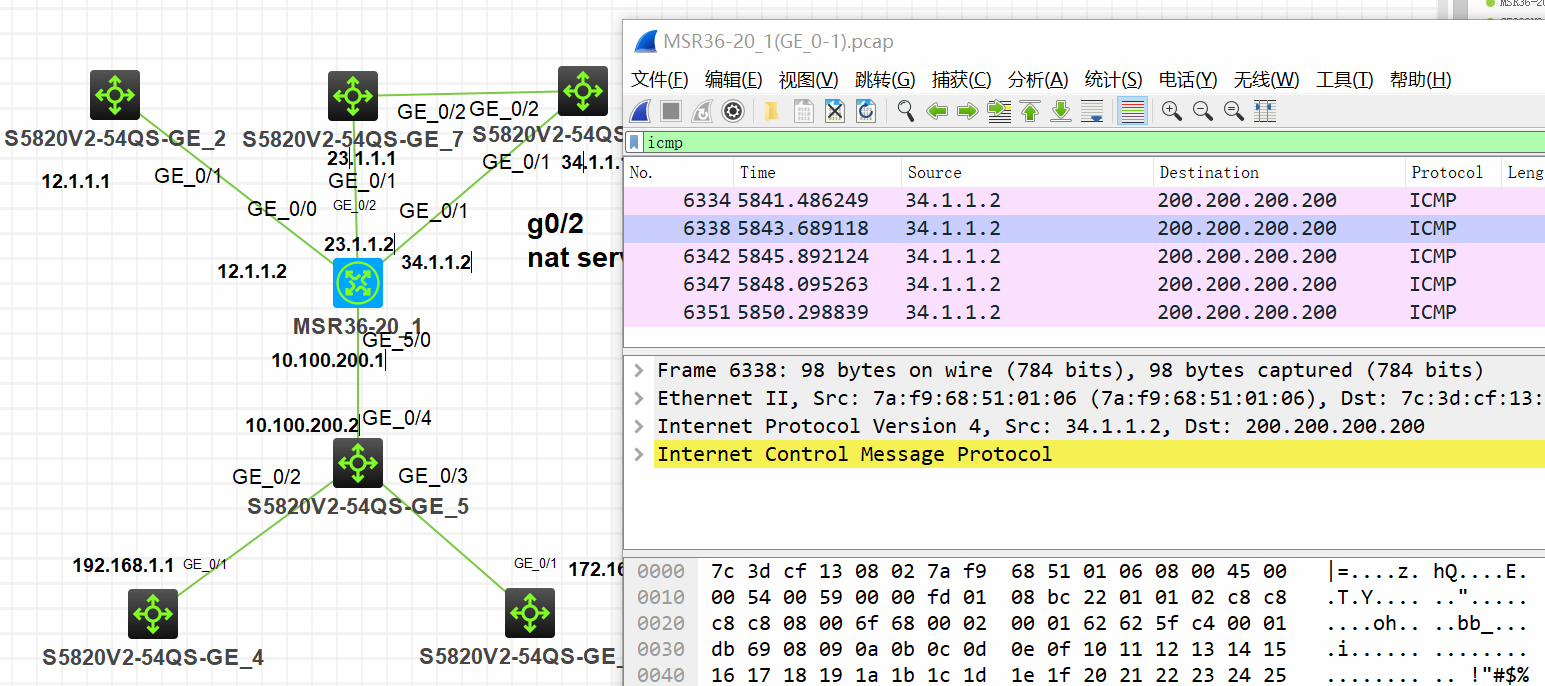Open the 电话(Y) menu

1188,80
